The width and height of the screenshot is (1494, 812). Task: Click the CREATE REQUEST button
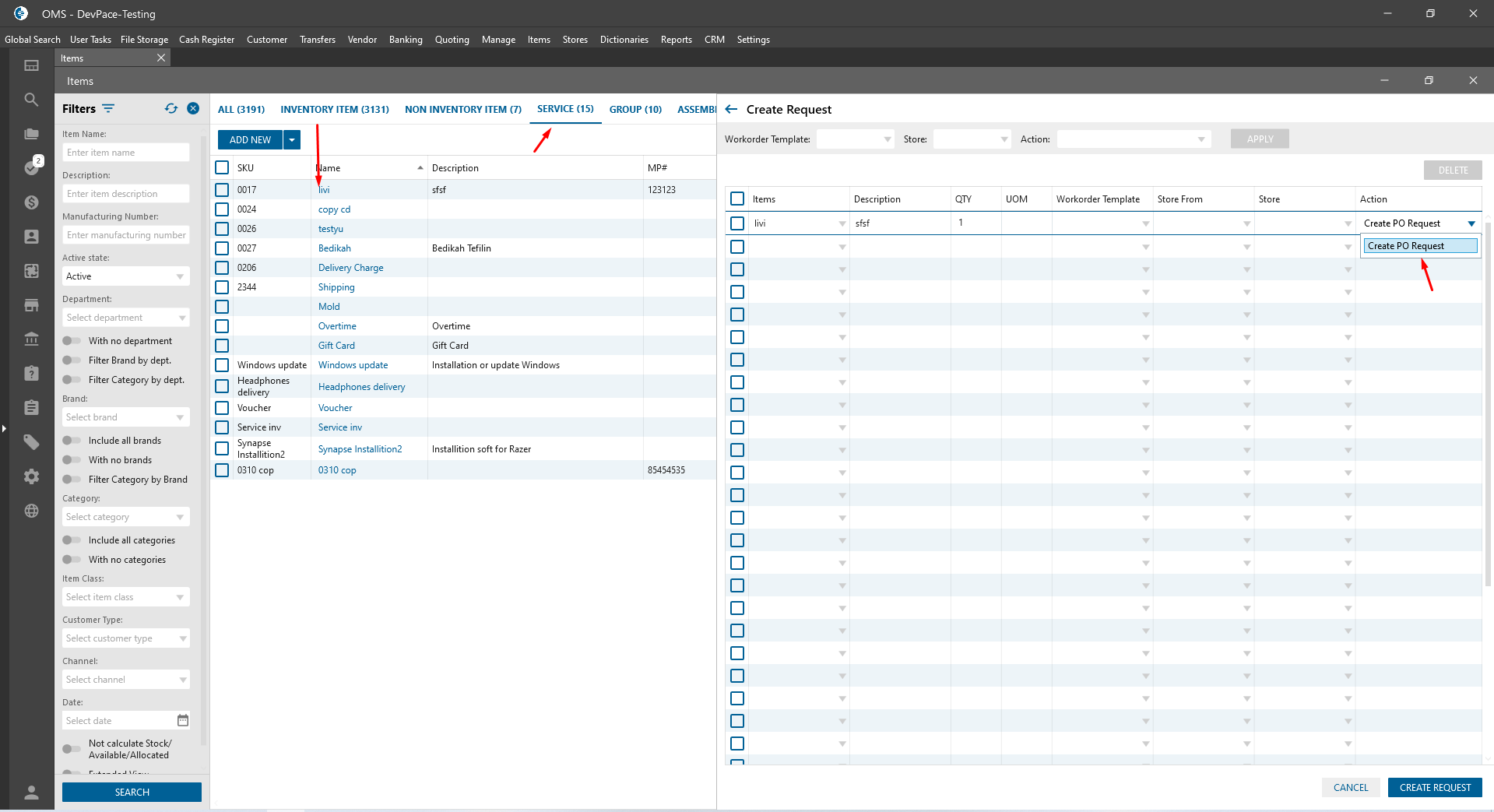1434,788
